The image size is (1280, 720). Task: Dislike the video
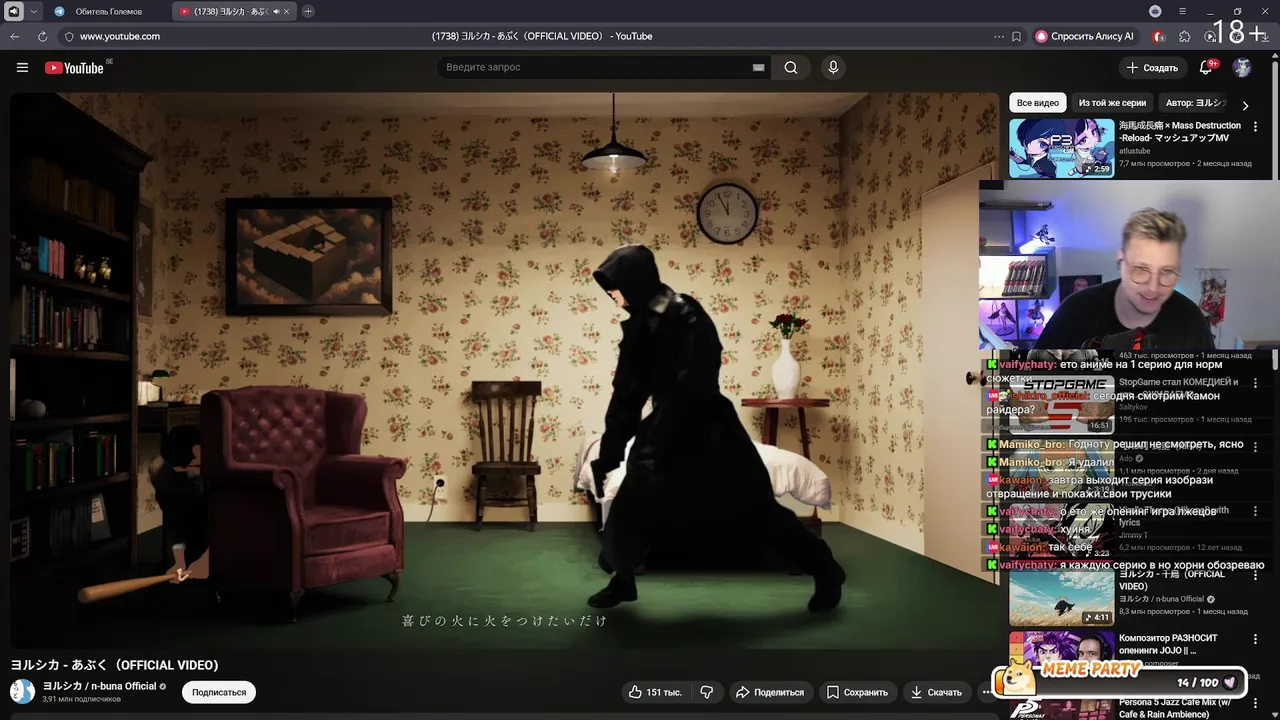(706, 692)
